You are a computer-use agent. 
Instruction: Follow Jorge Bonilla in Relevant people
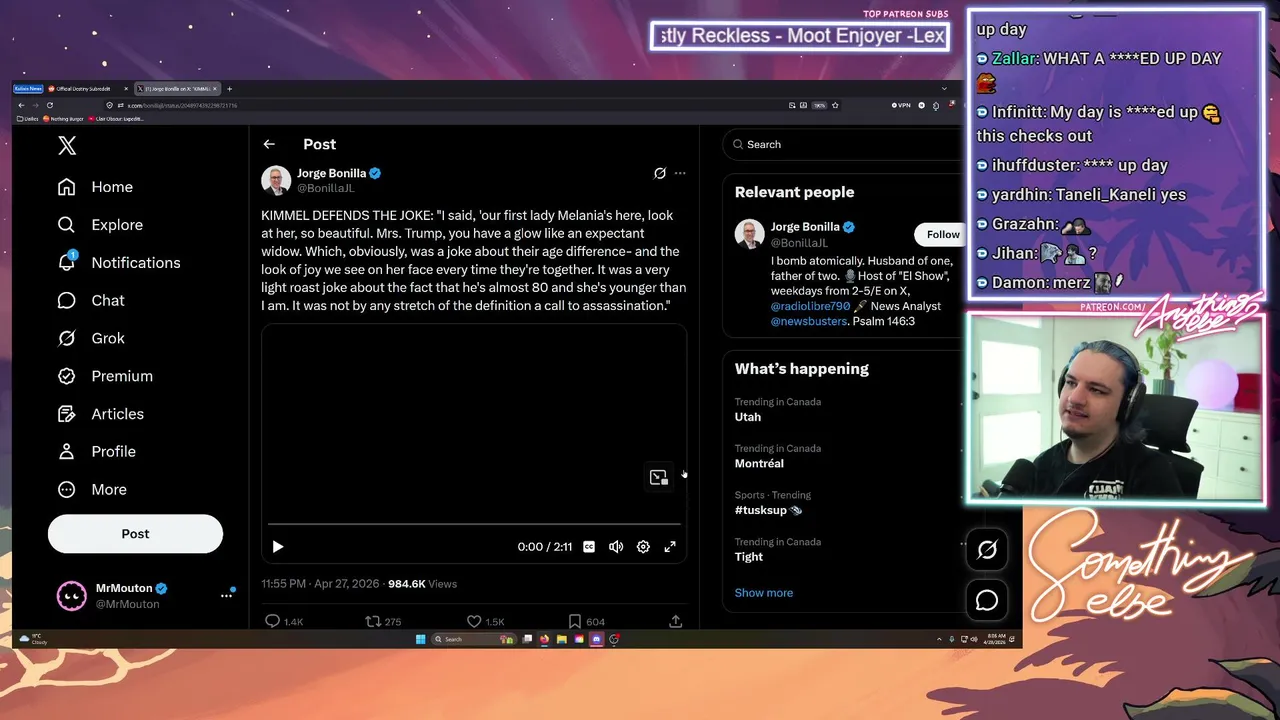pyautogui.click(x=942, y=234)
